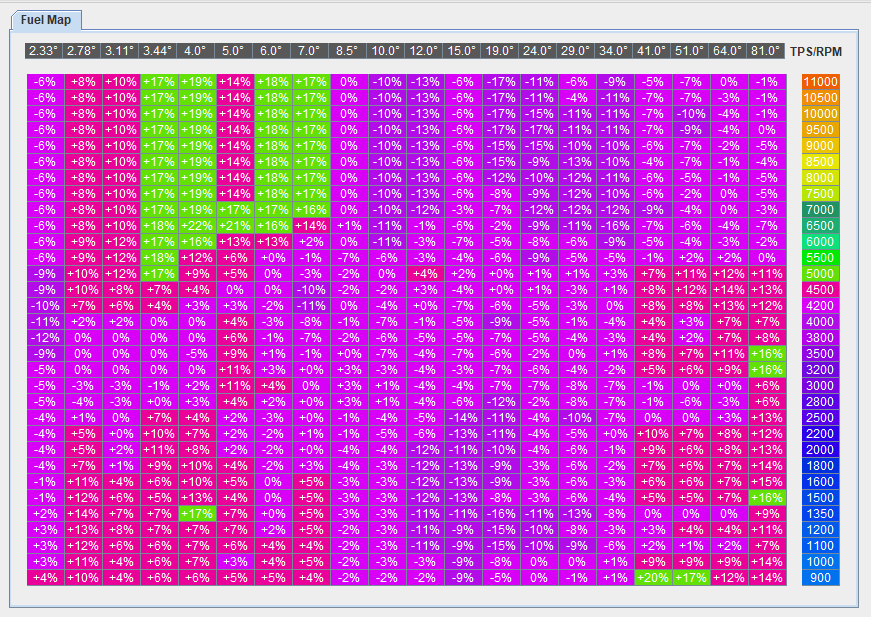This screenshot has height=617, width=871.
Task: Select the 81.0° TPS column header
Action: 765,51
